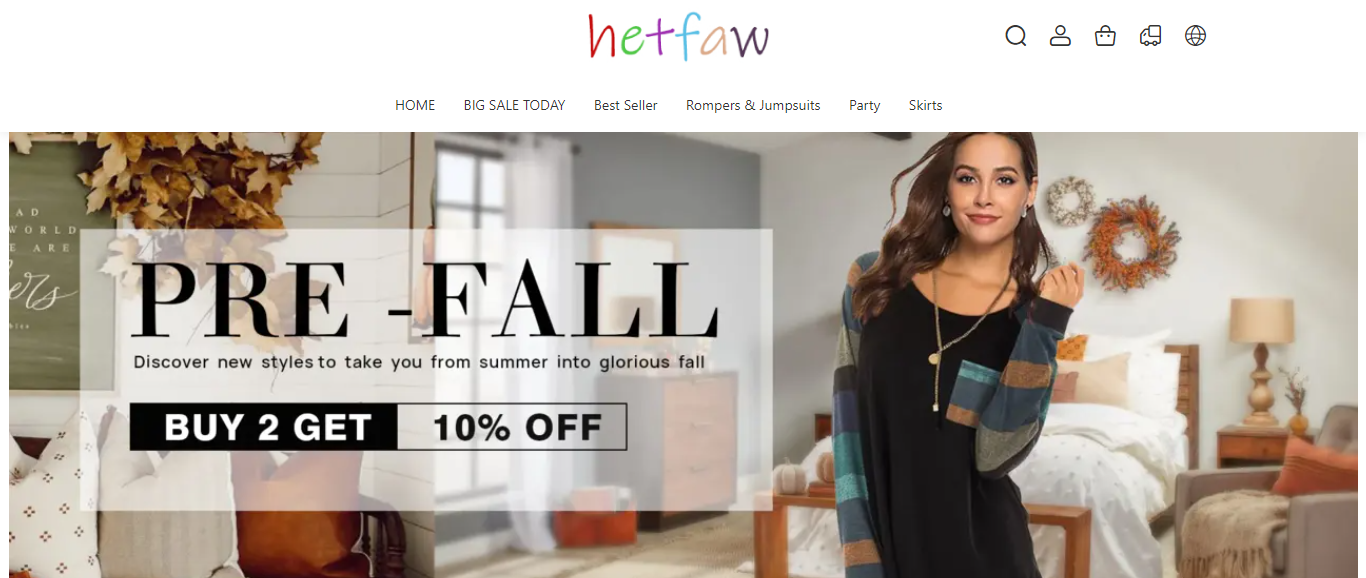Image resolution: width=1366 pixels, height=578 pixels.
Task: Click the 10% OFF promo box
Action: point(512,428)
